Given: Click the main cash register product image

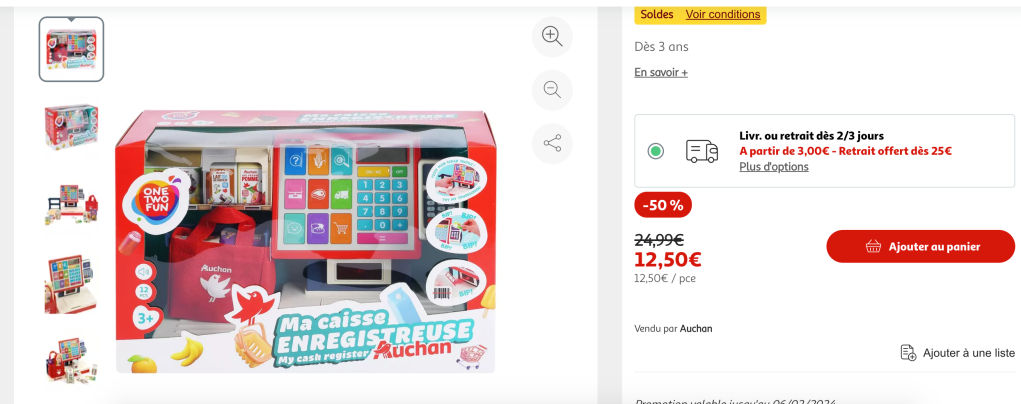Looking at the screenshot, I should (305, 242).
